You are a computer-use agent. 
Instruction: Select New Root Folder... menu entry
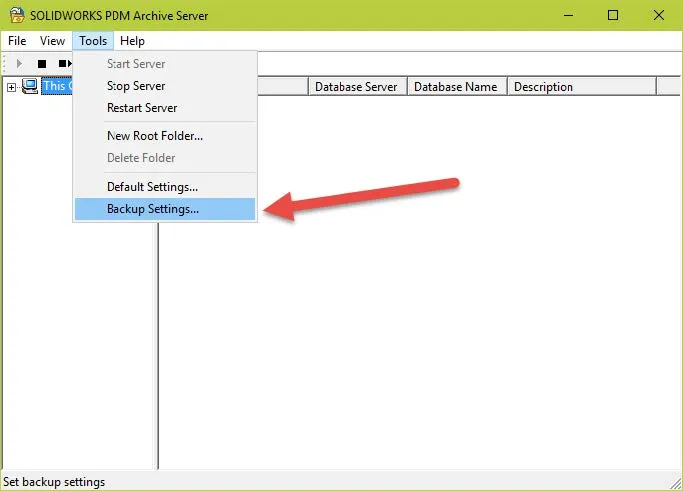point(165,136)
